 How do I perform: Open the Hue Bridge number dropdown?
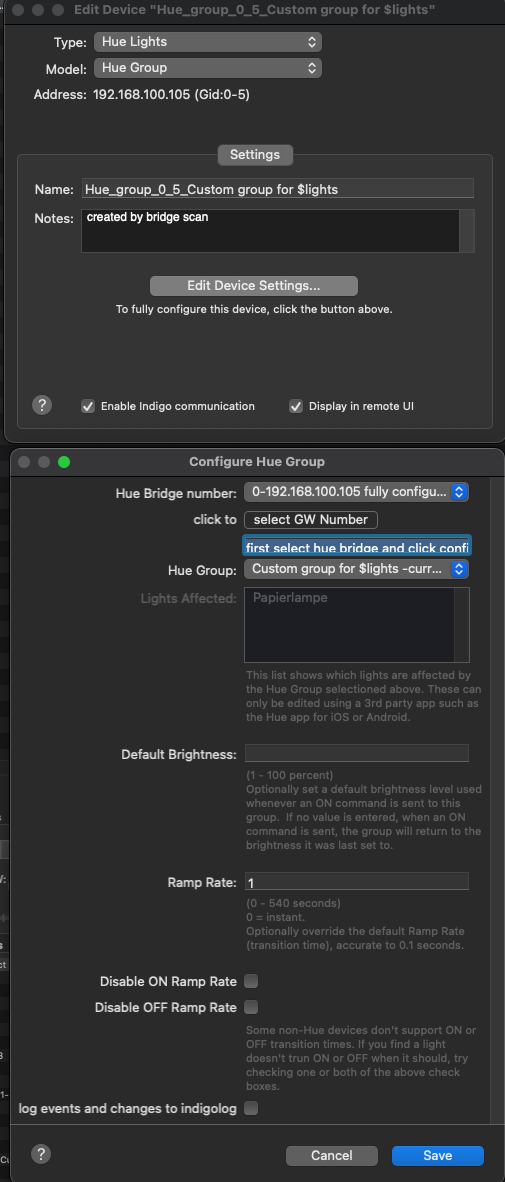(x=357, y=492)
